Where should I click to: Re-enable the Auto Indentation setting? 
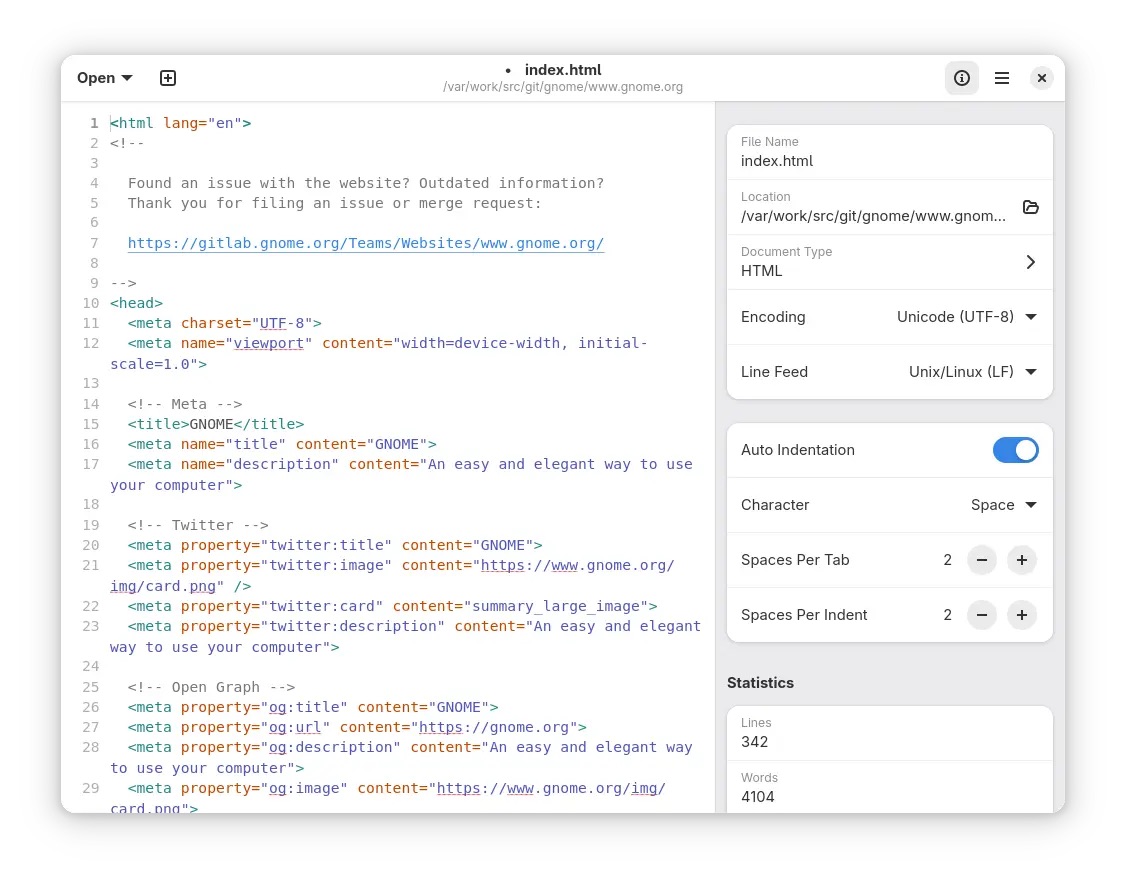pyautogui.click(x=1016, y=450)
